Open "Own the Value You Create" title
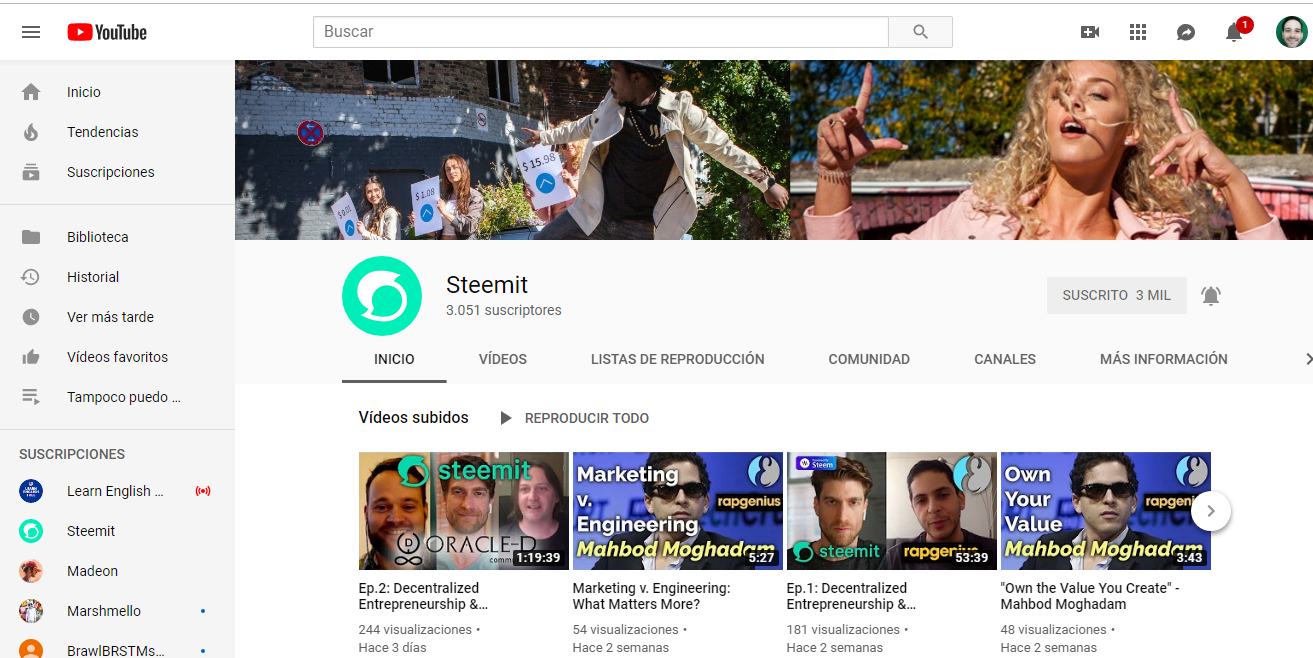 (x=1090, y=596)
